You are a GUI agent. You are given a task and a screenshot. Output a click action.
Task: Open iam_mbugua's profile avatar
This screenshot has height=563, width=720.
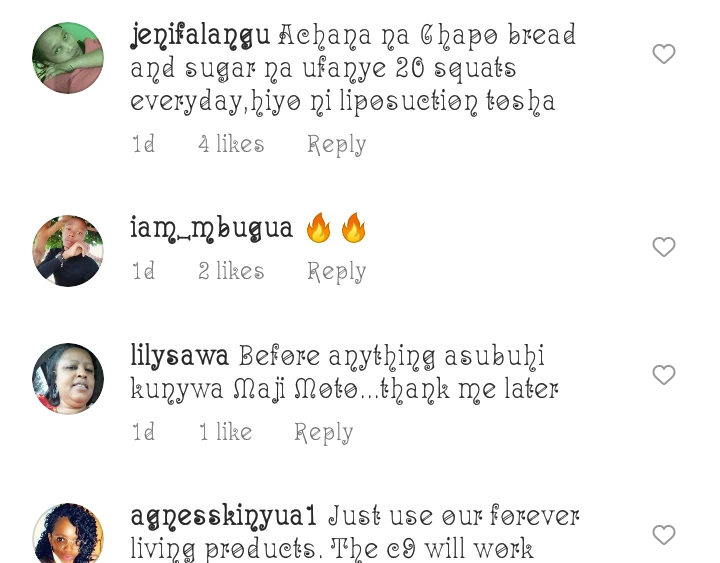68,251
